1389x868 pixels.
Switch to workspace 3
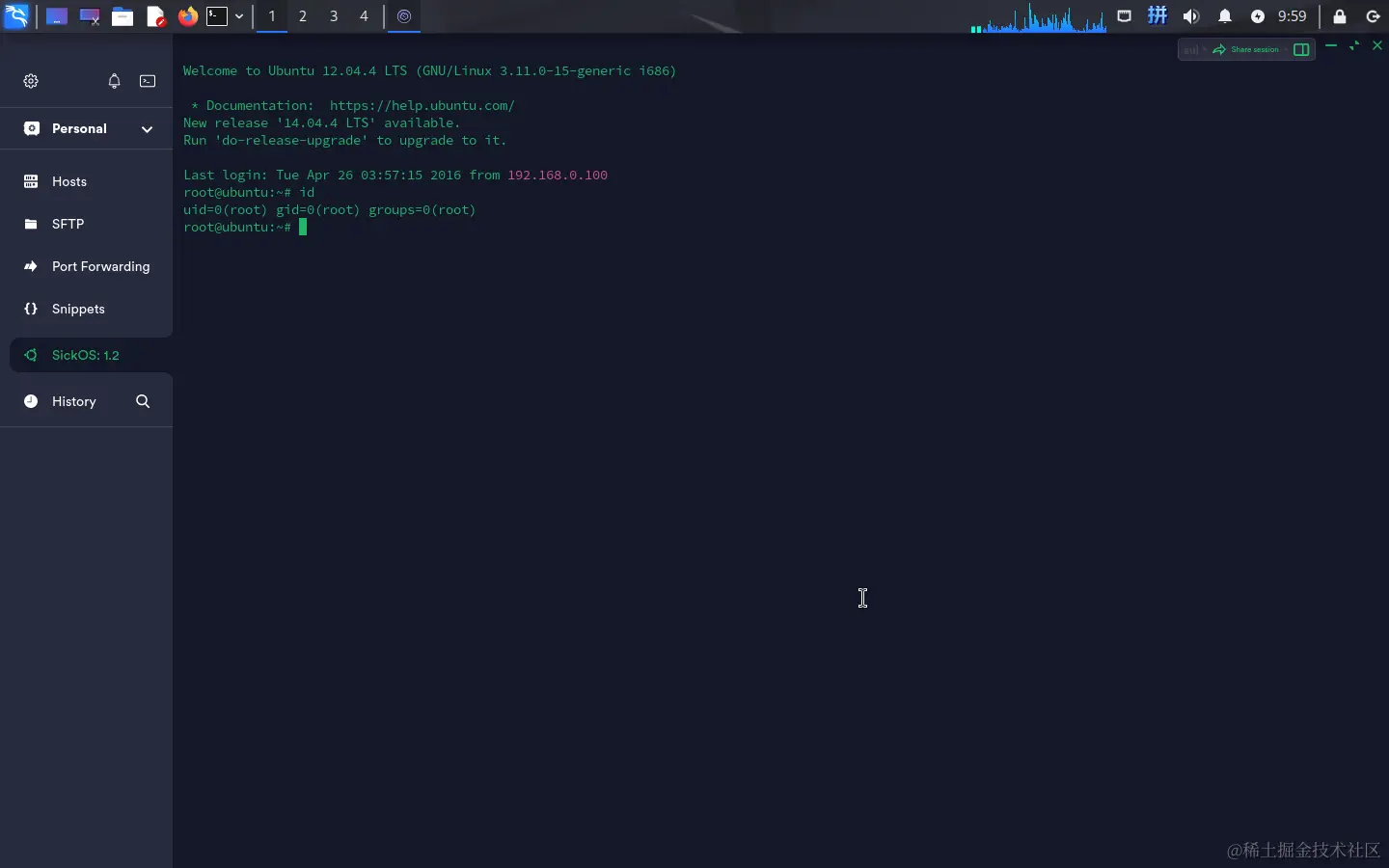coord(334,16)
